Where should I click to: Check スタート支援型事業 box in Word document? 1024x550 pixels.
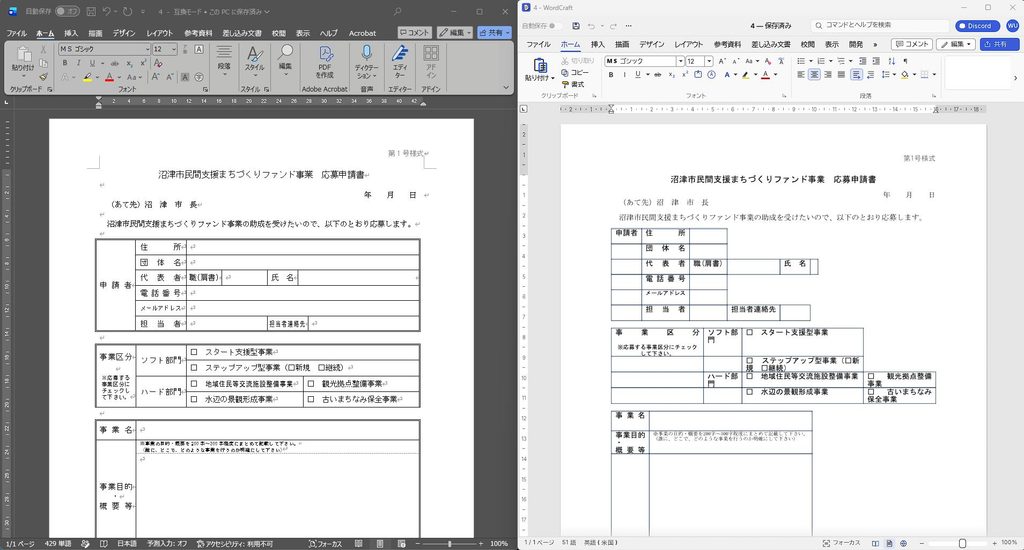click(x=194, y=352)
